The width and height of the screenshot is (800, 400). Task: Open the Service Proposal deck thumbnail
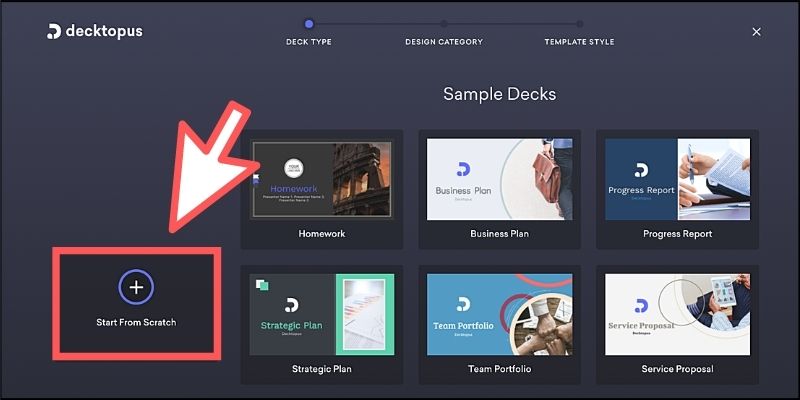pos(678,314)
